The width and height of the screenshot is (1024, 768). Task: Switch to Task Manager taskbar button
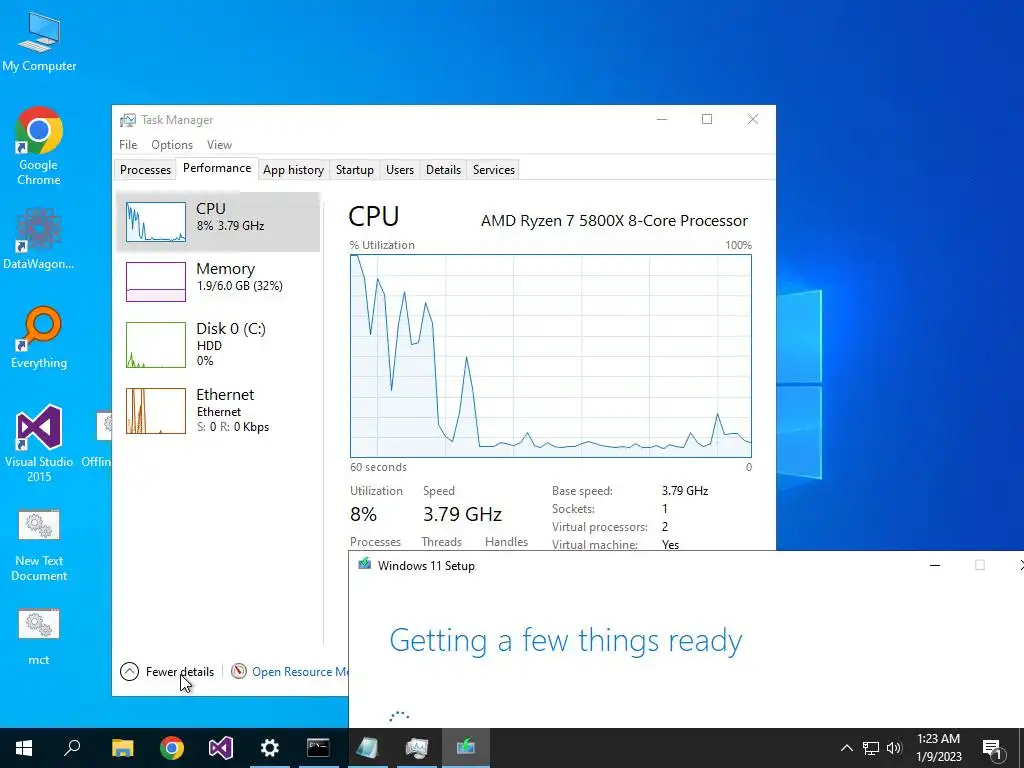coord(417,748)
